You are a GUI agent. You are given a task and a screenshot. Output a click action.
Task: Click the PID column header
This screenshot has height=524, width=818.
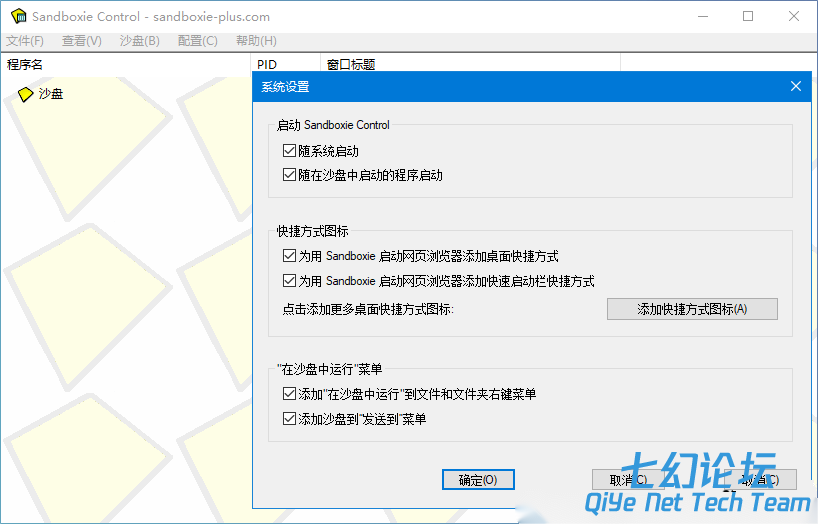coord(285,65)
